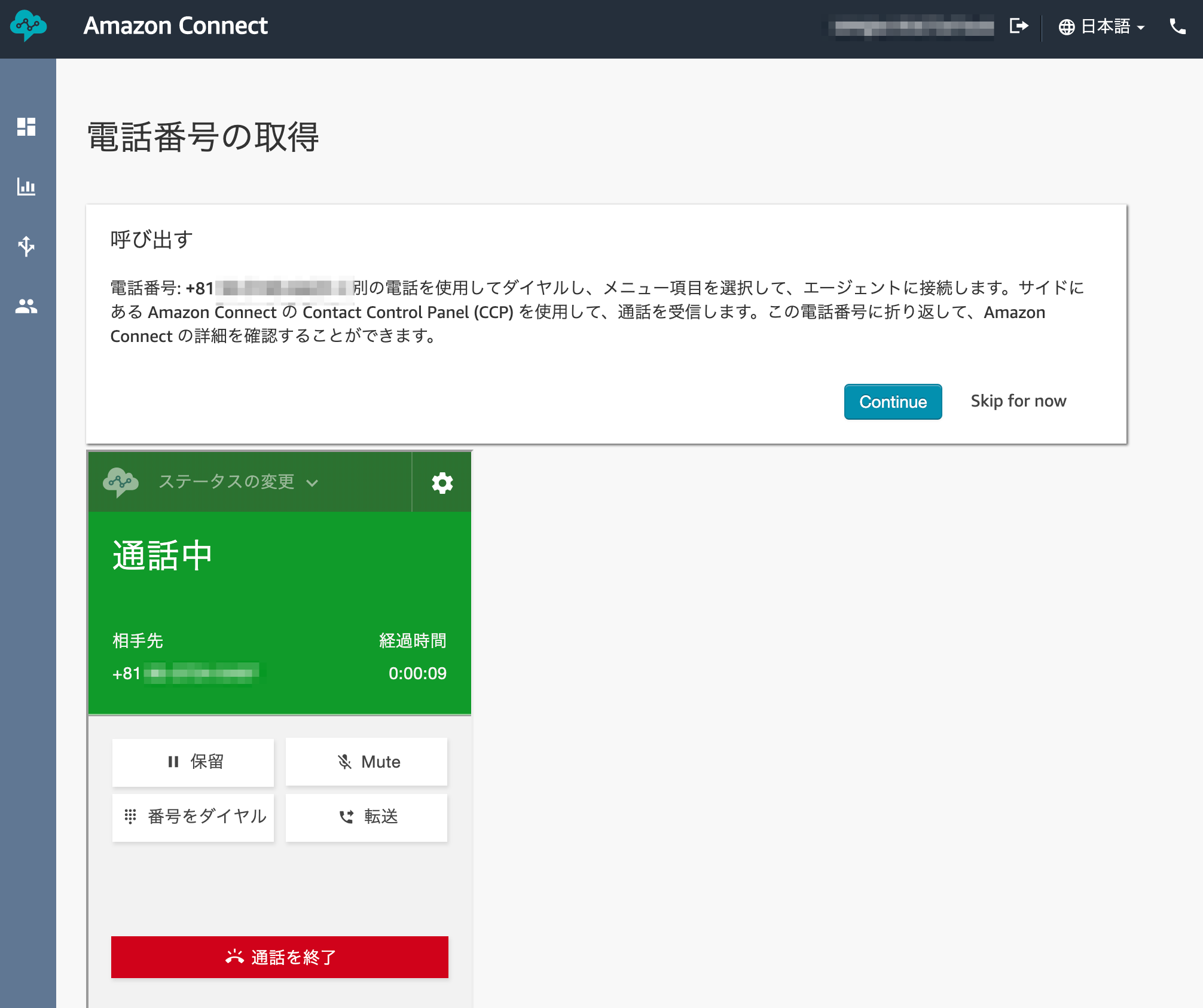Click the CCP cloud logo icon
Image resolution: width=1203 pixels, height=1008 pixels.
(121, 482)
